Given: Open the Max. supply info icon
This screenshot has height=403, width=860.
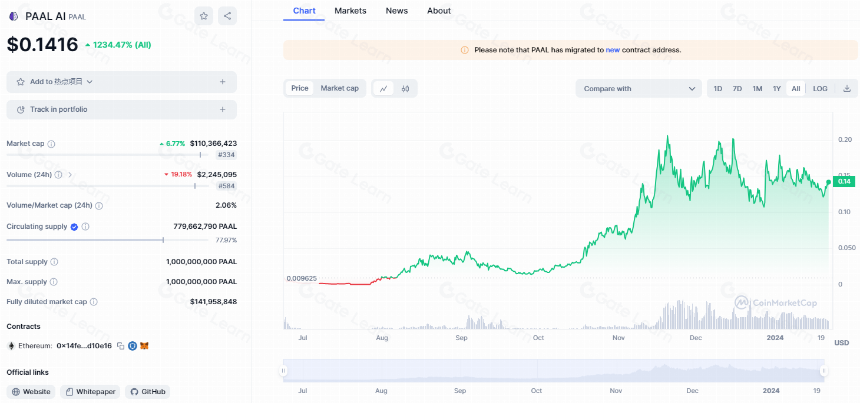Looking at the screenshot, I should tap(53, 282).
